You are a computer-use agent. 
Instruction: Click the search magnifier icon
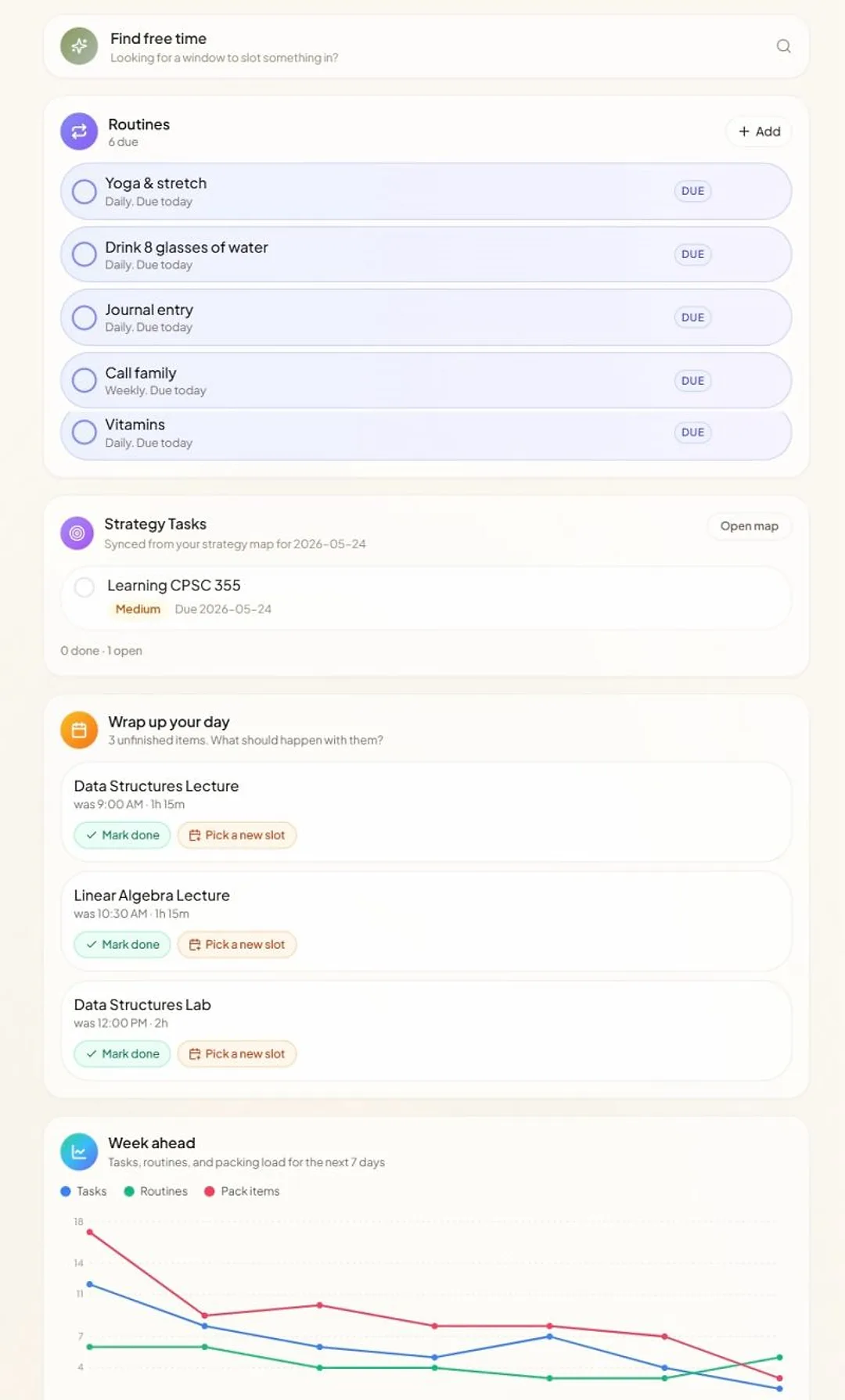pos(783,46)
